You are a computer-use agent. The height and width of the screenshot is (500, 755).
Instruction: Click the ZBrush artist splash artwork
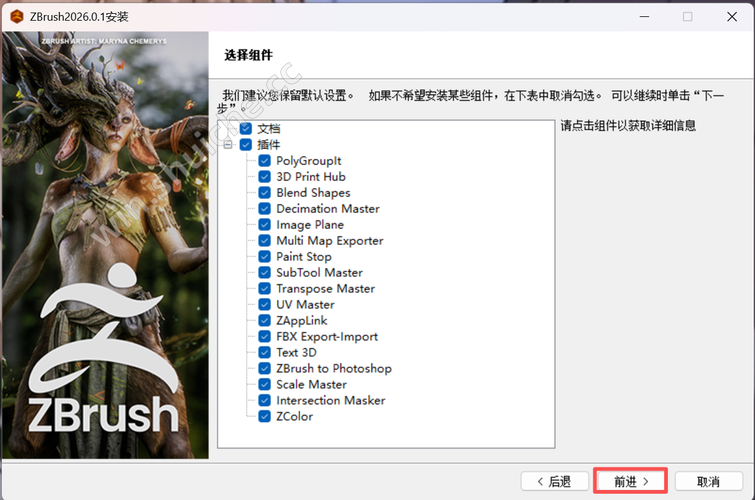[105, 245]
